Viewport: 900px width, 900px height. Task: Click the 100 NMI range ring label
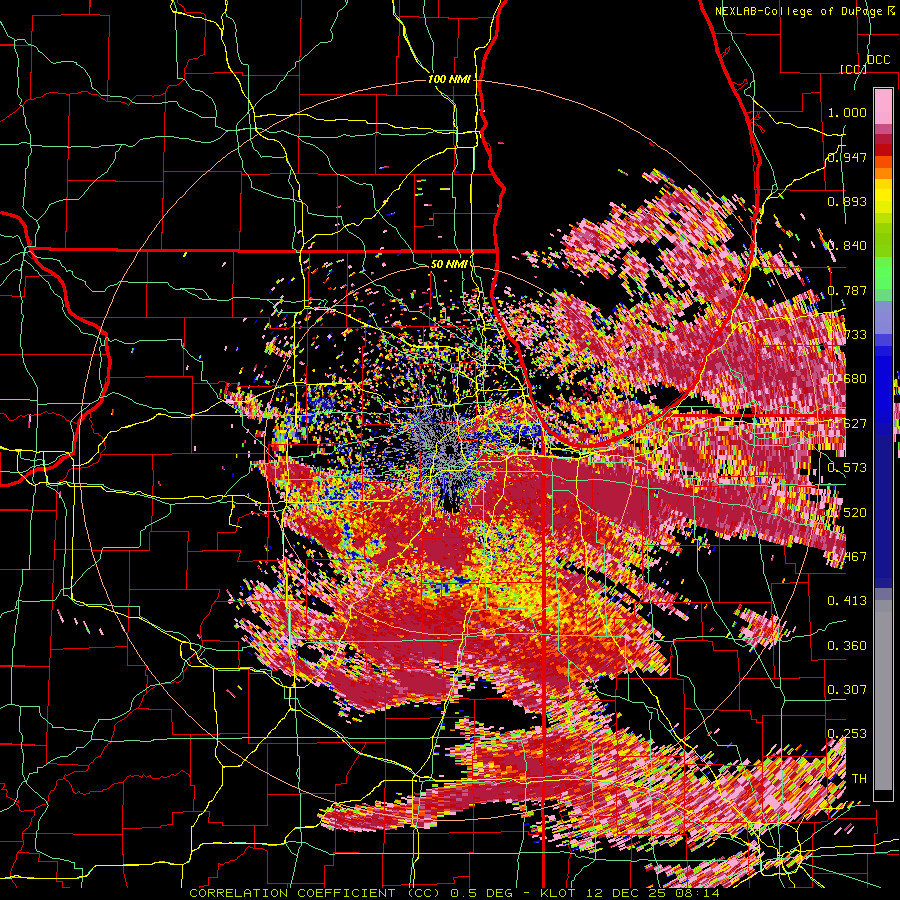448,79
